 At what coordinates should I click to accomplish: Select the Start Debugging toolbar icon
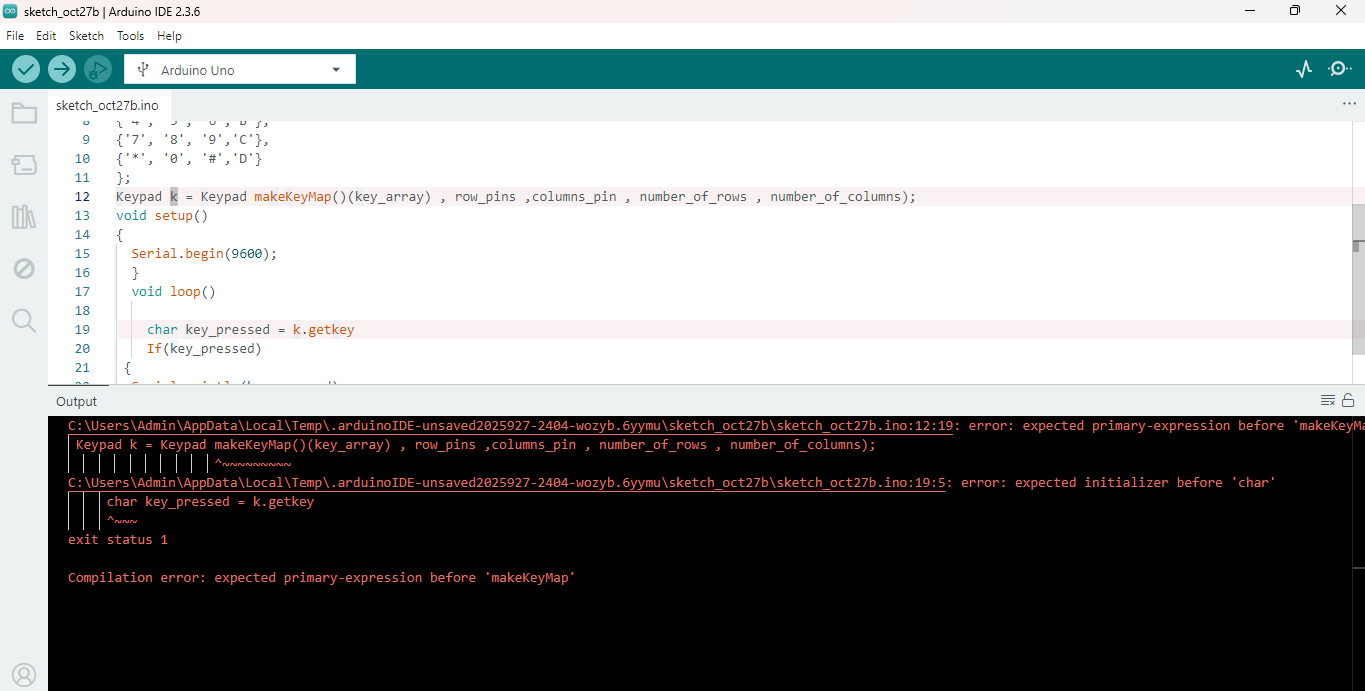coord(97,69)
